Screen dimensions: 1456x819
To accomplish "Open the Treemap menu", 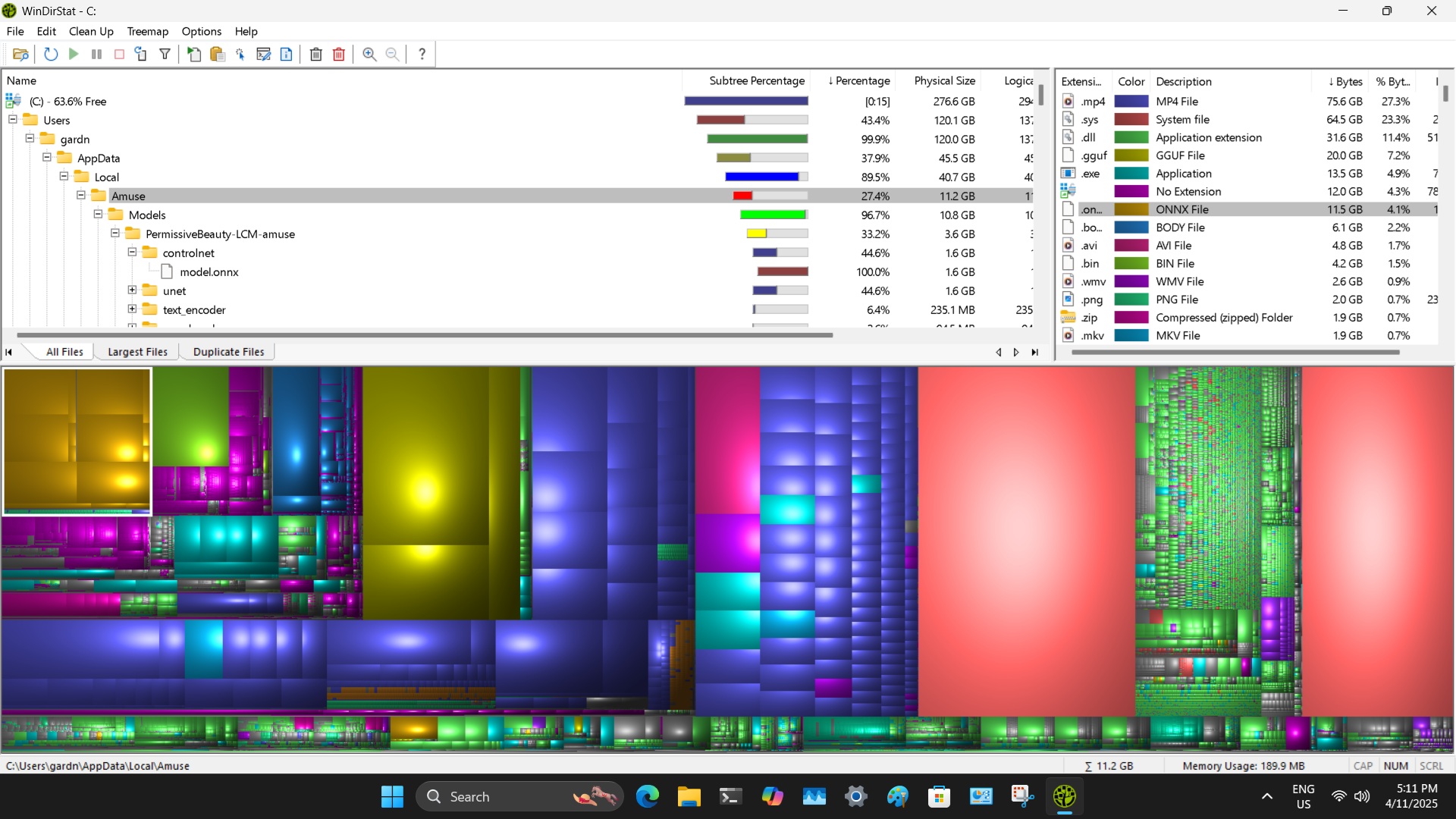I will [x=147, y=31].
